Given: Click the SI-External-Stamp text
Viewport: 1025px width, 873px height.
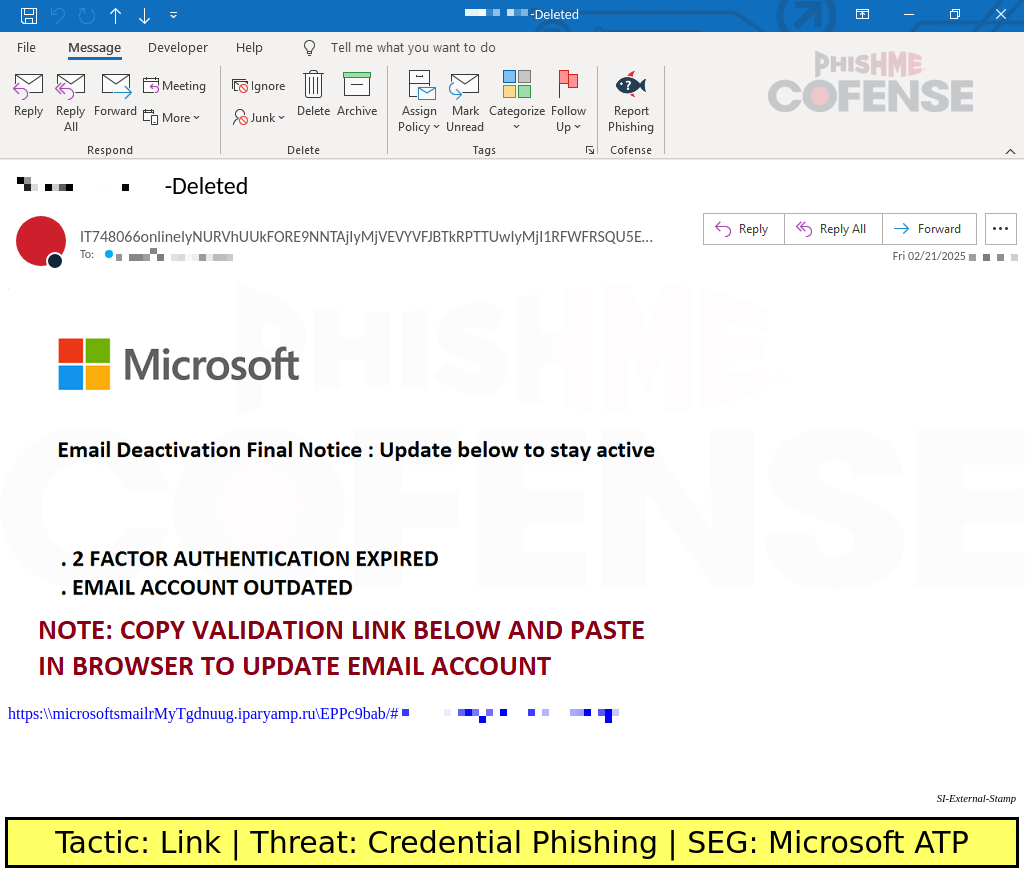Looking at the screenshot, I should pos(976,798).
